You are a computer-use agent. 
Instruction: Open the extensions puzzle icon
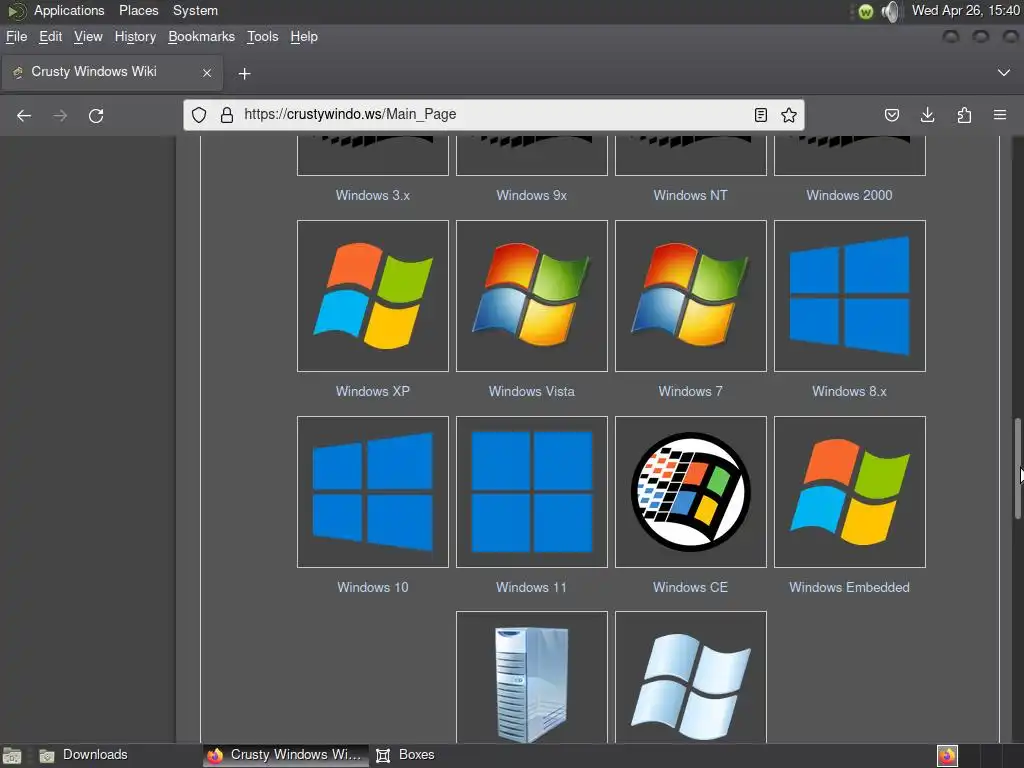click(964, 116)
